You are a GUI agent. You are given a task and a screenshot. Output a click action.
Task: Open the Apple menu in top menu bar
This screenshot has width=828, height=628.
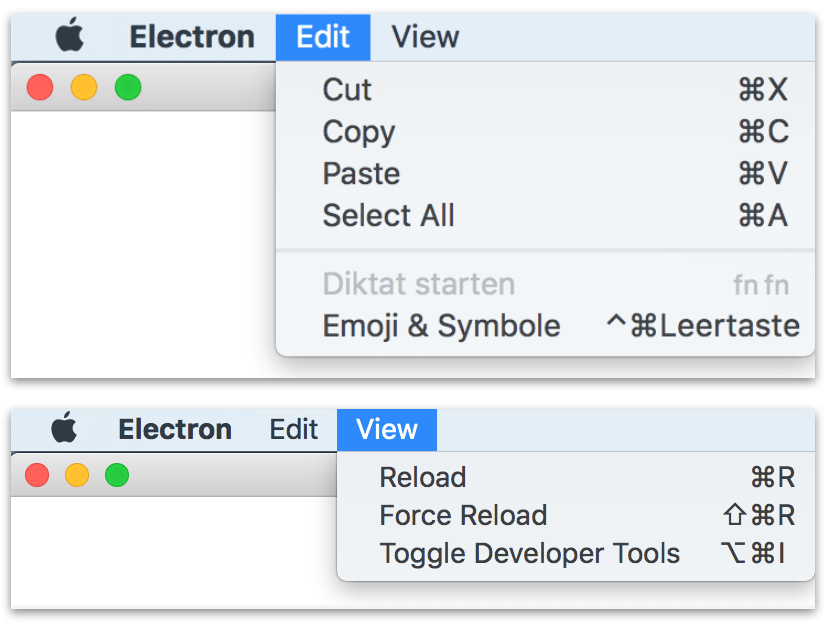coord(70,35)
